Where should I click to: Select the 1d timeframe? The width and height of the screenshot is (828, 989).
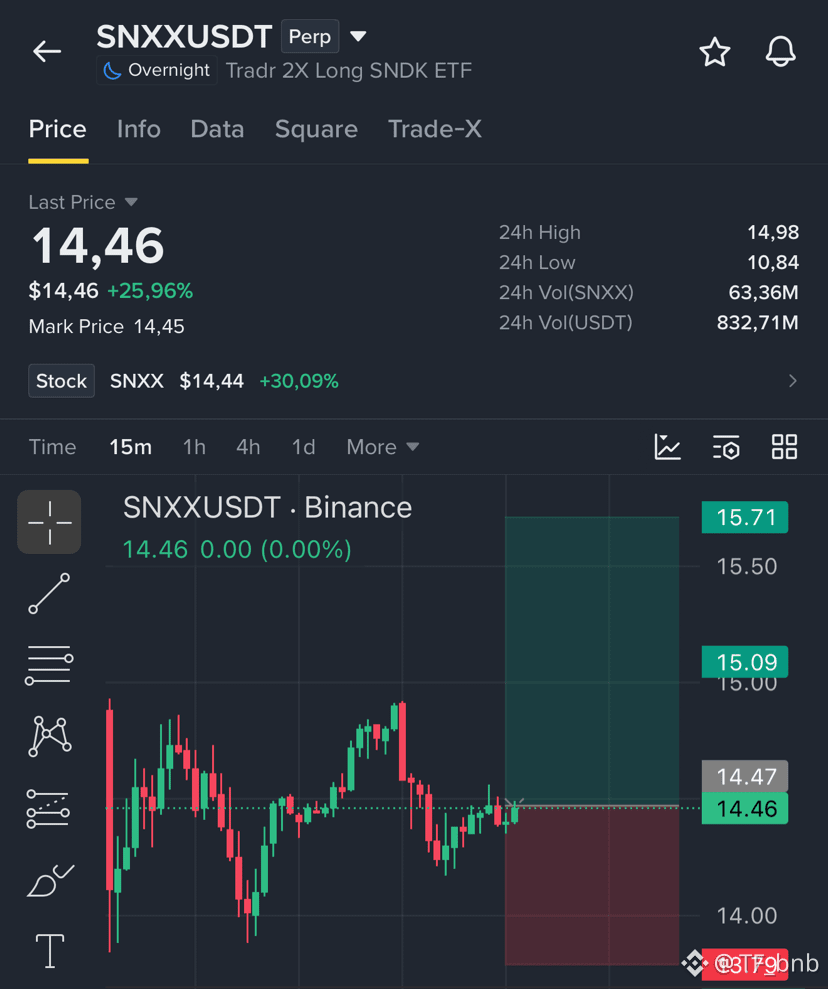[x=303, y=447]
